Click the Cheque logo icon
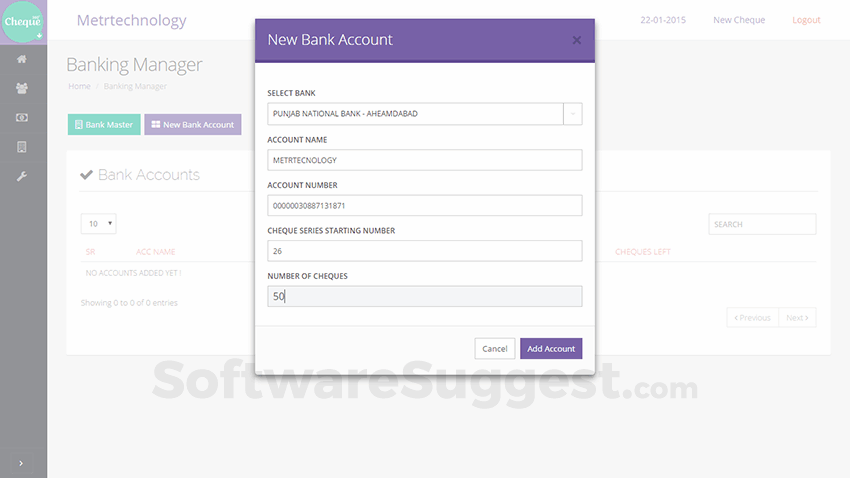The image size is (850, 478). point(22,22)
